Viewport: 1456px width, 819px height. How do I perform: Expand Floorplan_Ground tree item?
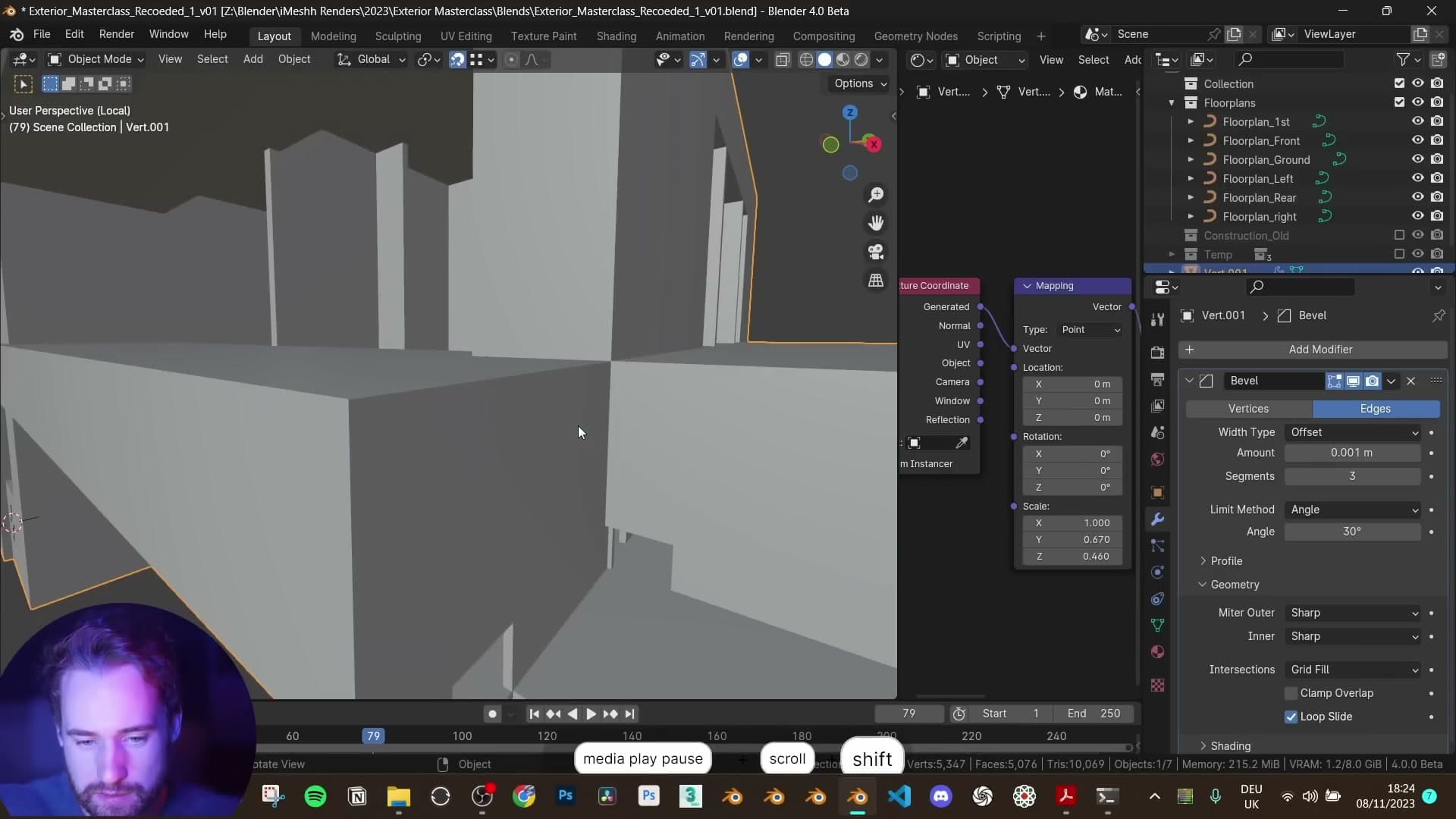1191,159
